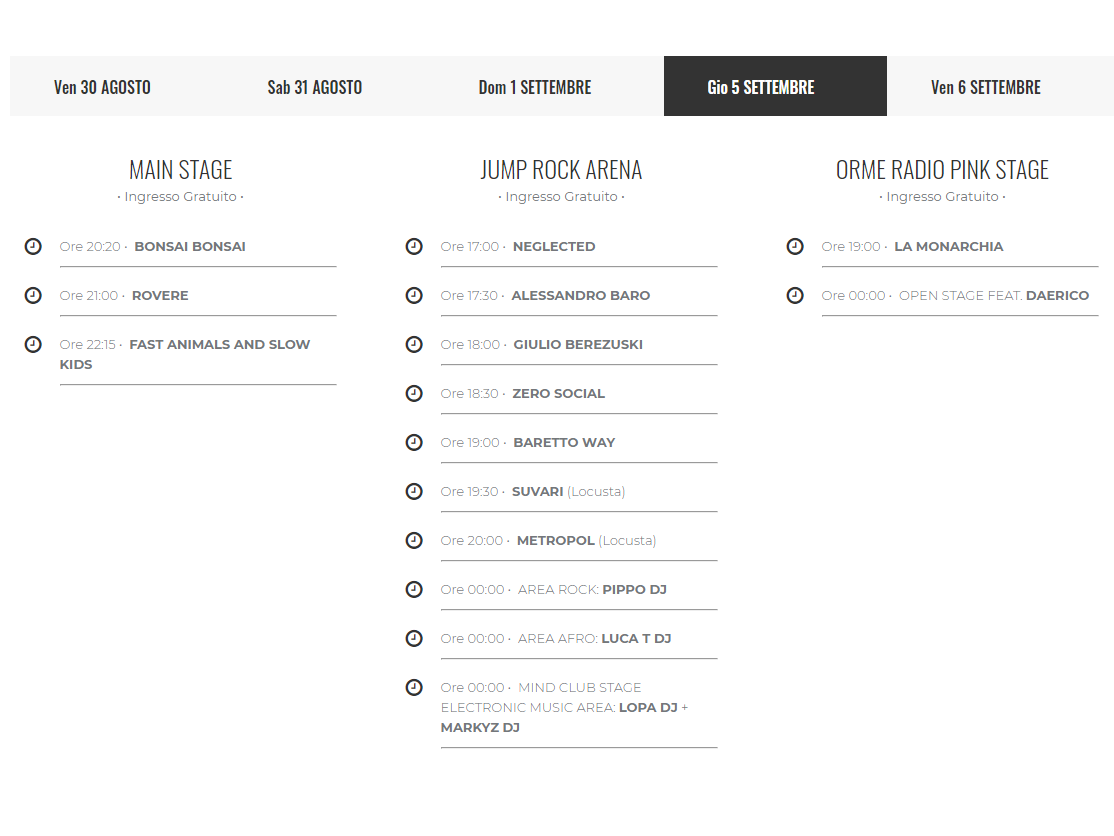Click the Jump Rock Arena heading
This screenshot has width=1114, height=836.
pyautogui.click(x=561, y=170)
